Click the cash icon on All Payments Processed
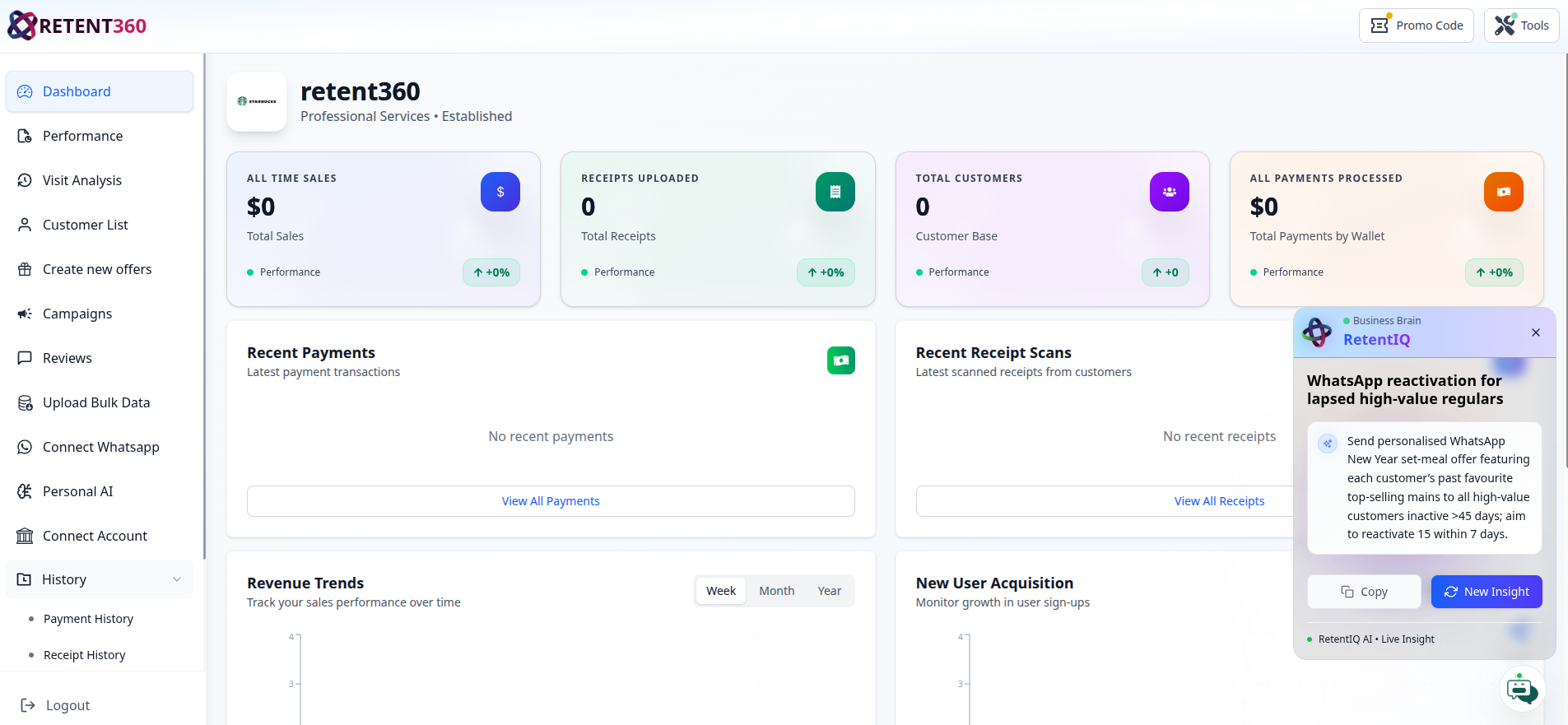The height and width of the screenshot is (725, 1568). [1504, 192]
